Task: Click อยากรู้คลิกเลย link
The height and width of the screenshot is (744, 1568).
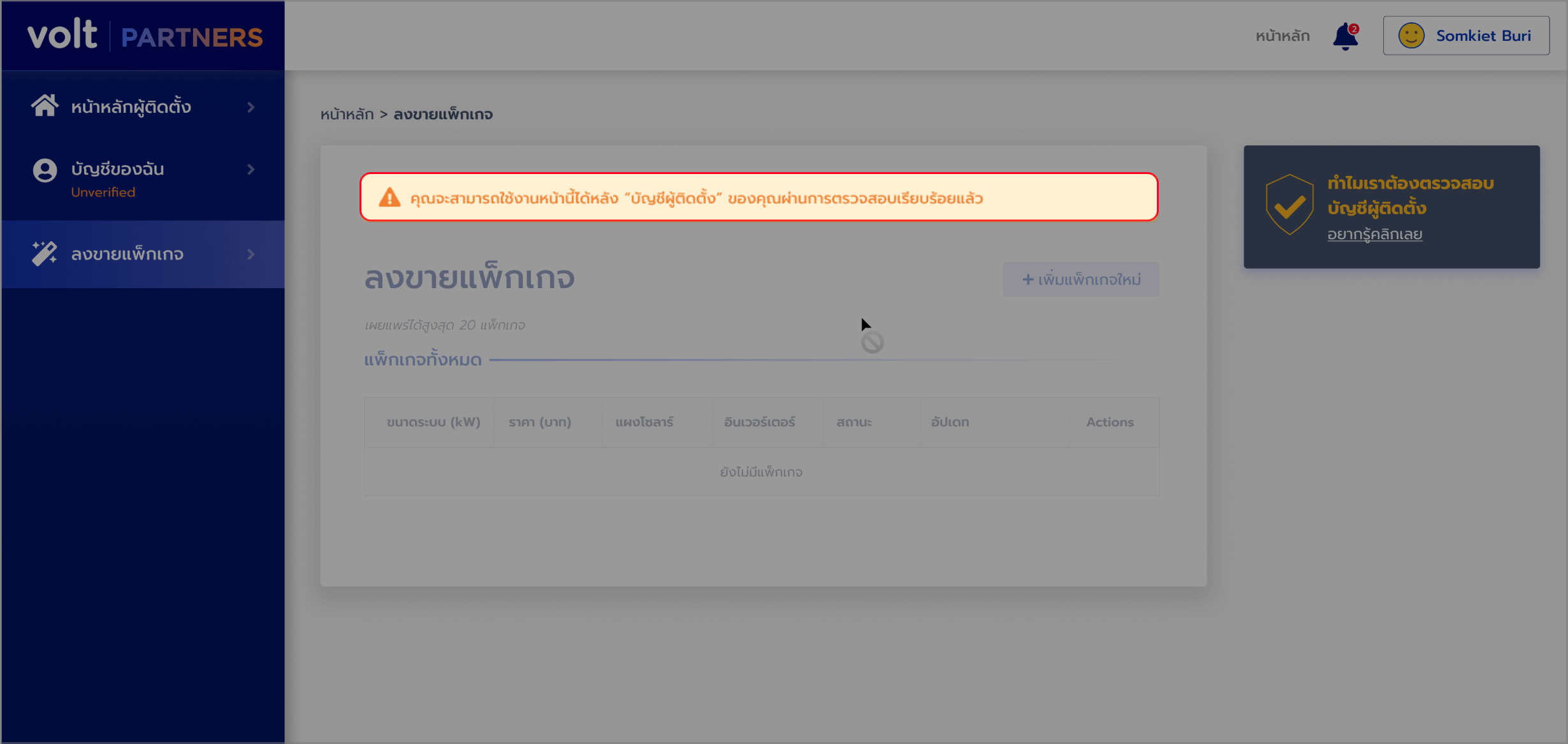Action: (x=1375, y=234)
